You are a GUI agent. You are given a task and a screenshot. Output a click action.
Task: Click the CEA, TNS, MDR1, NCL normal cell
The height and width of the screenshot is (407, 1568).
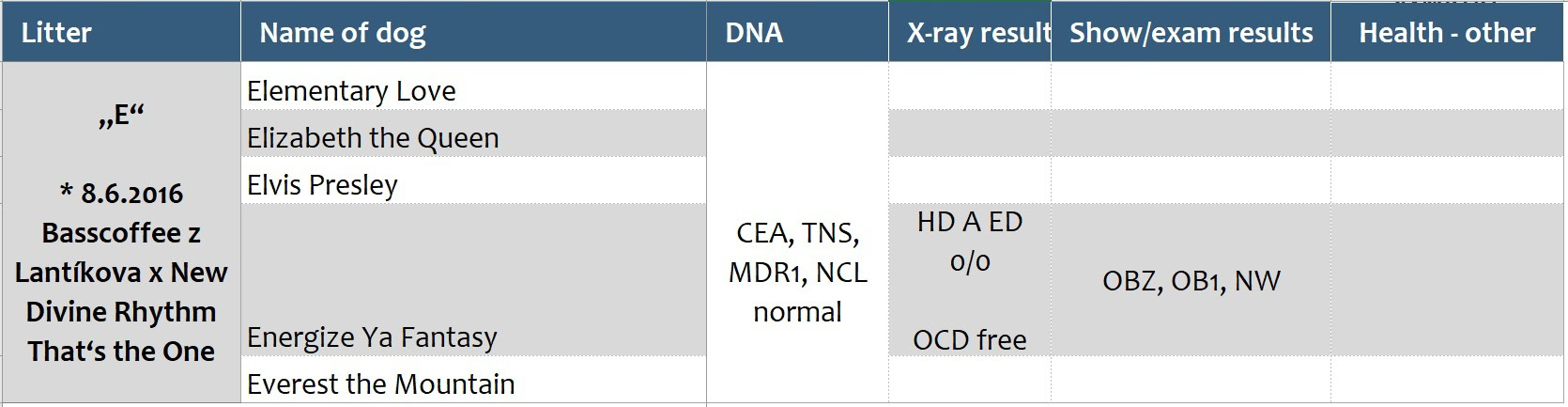pos(797,272)
